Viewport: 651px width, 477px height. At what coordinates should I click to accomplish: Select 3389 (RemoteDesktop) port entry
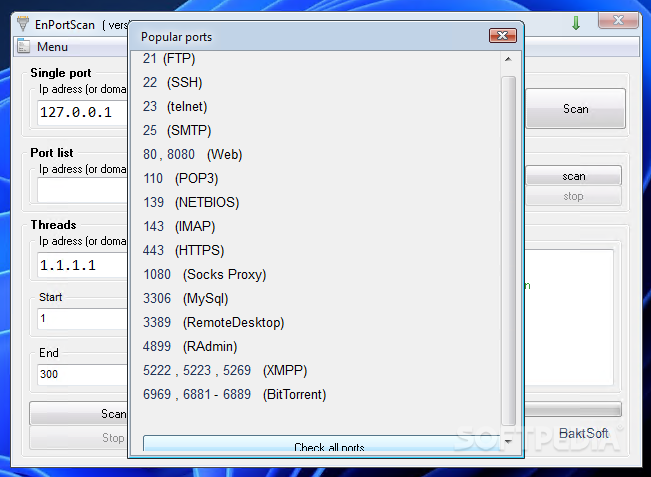pos(213,323)
